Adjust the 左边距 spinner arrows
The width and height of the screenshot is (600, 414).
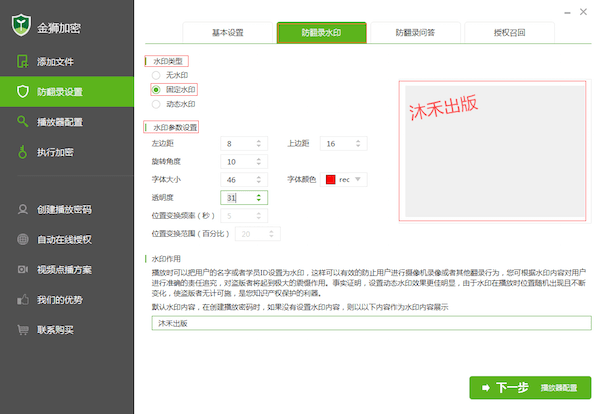tap(259, 143)
